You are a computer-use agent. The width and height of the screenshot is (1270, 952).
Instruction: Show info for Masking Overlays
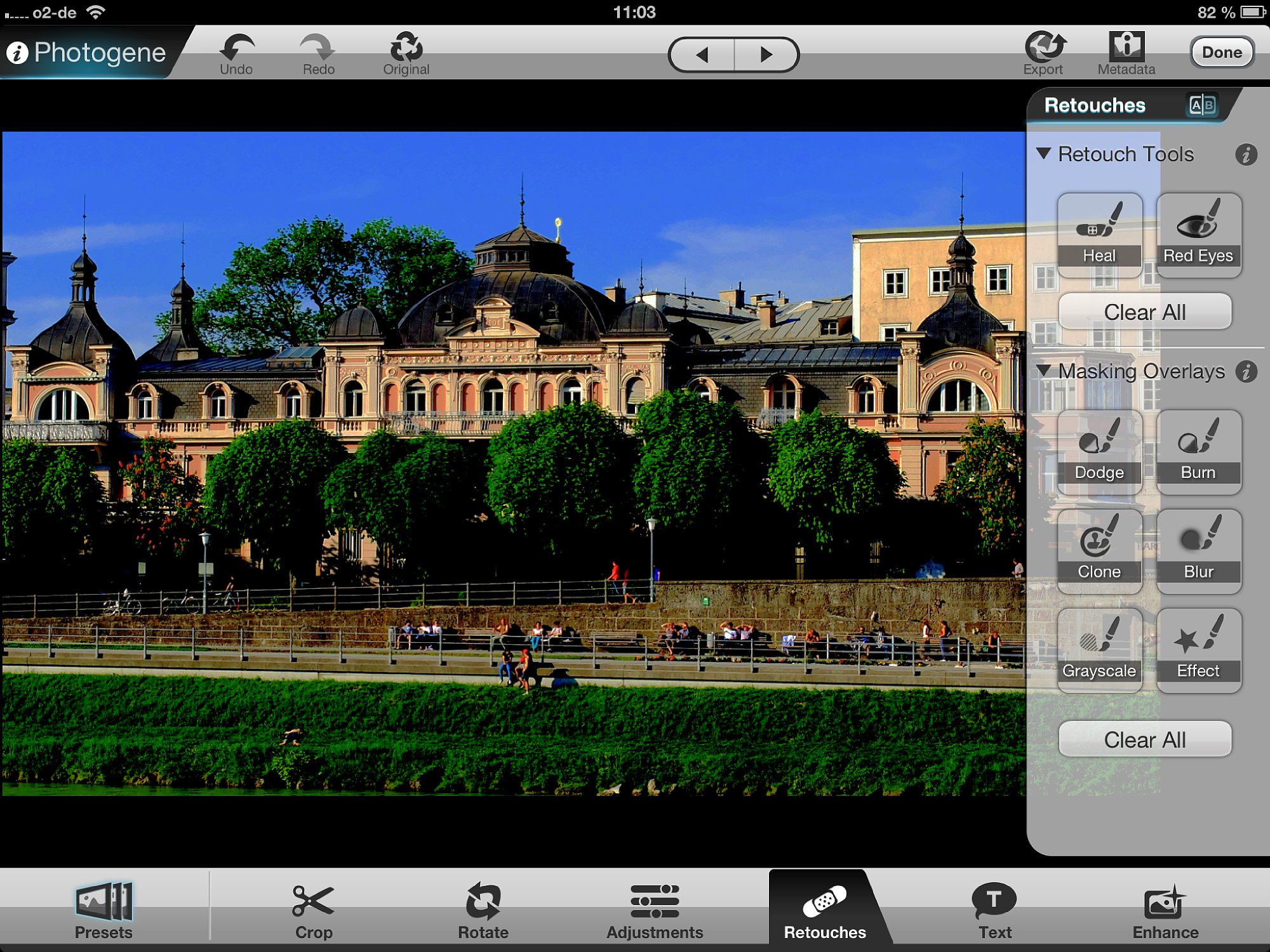(1246, 371)
